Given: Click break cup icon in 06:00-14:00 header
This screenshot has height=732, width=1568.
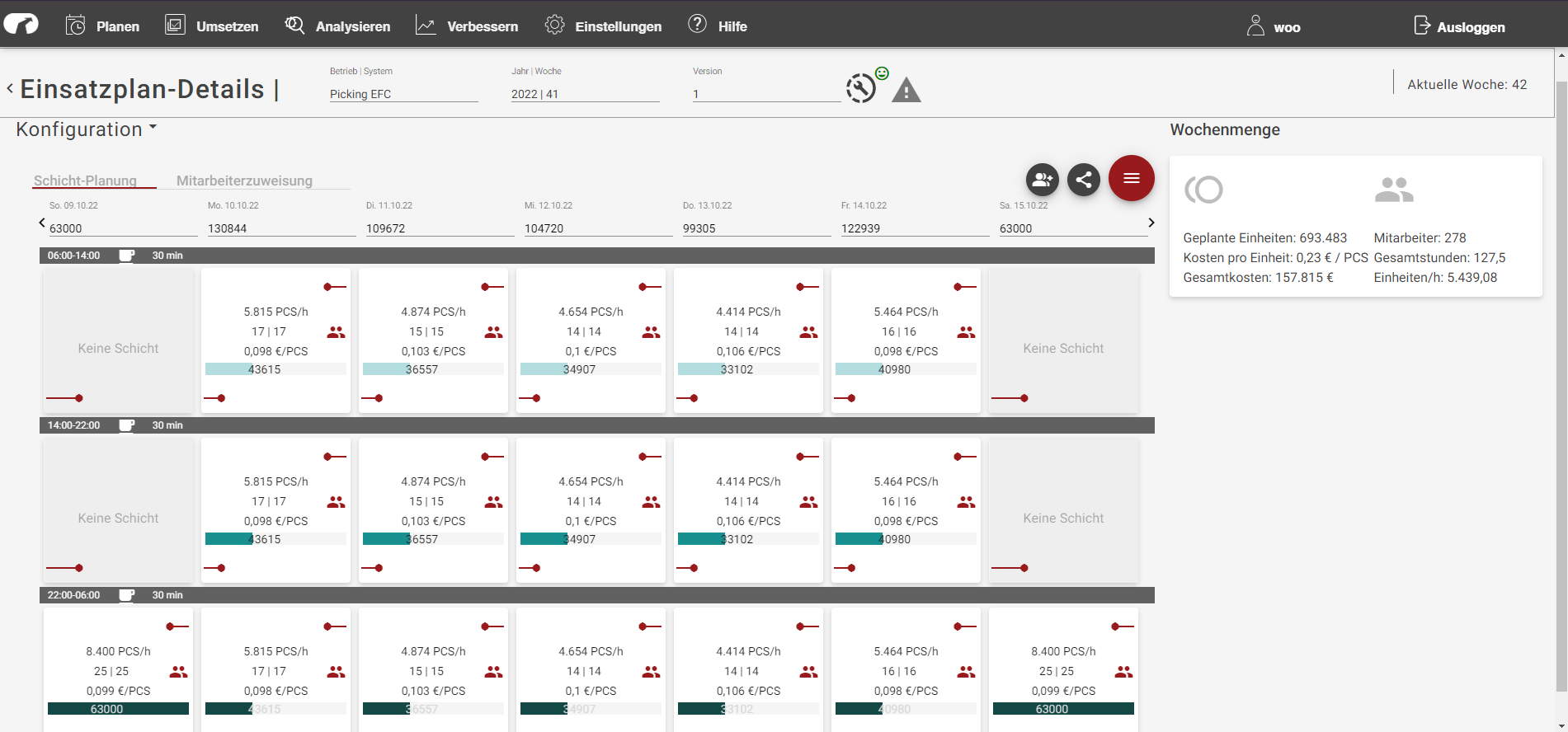Looking at the screenshot, I should tap(127, 256).
